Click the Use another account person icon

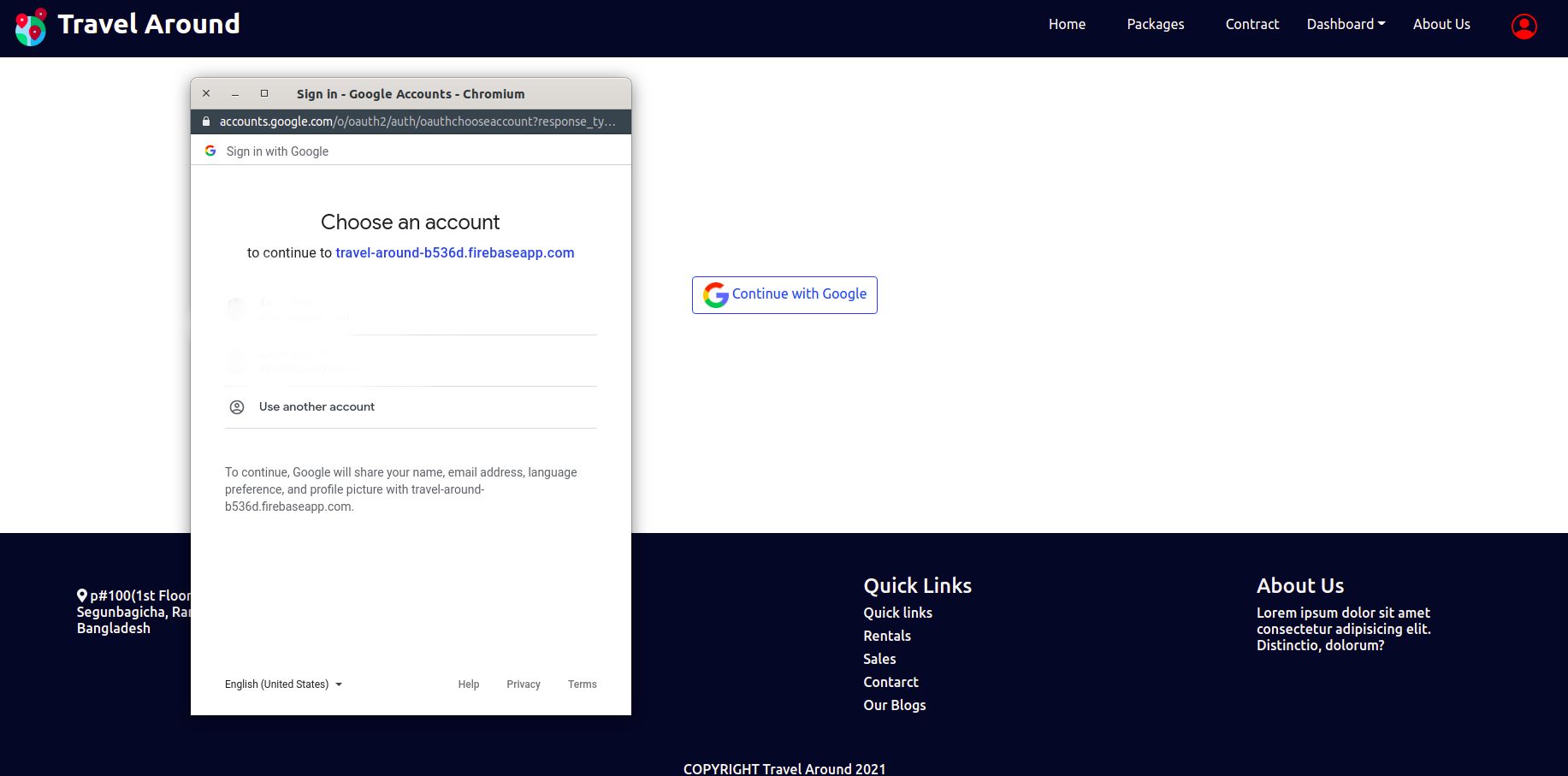tap(237, 407)
